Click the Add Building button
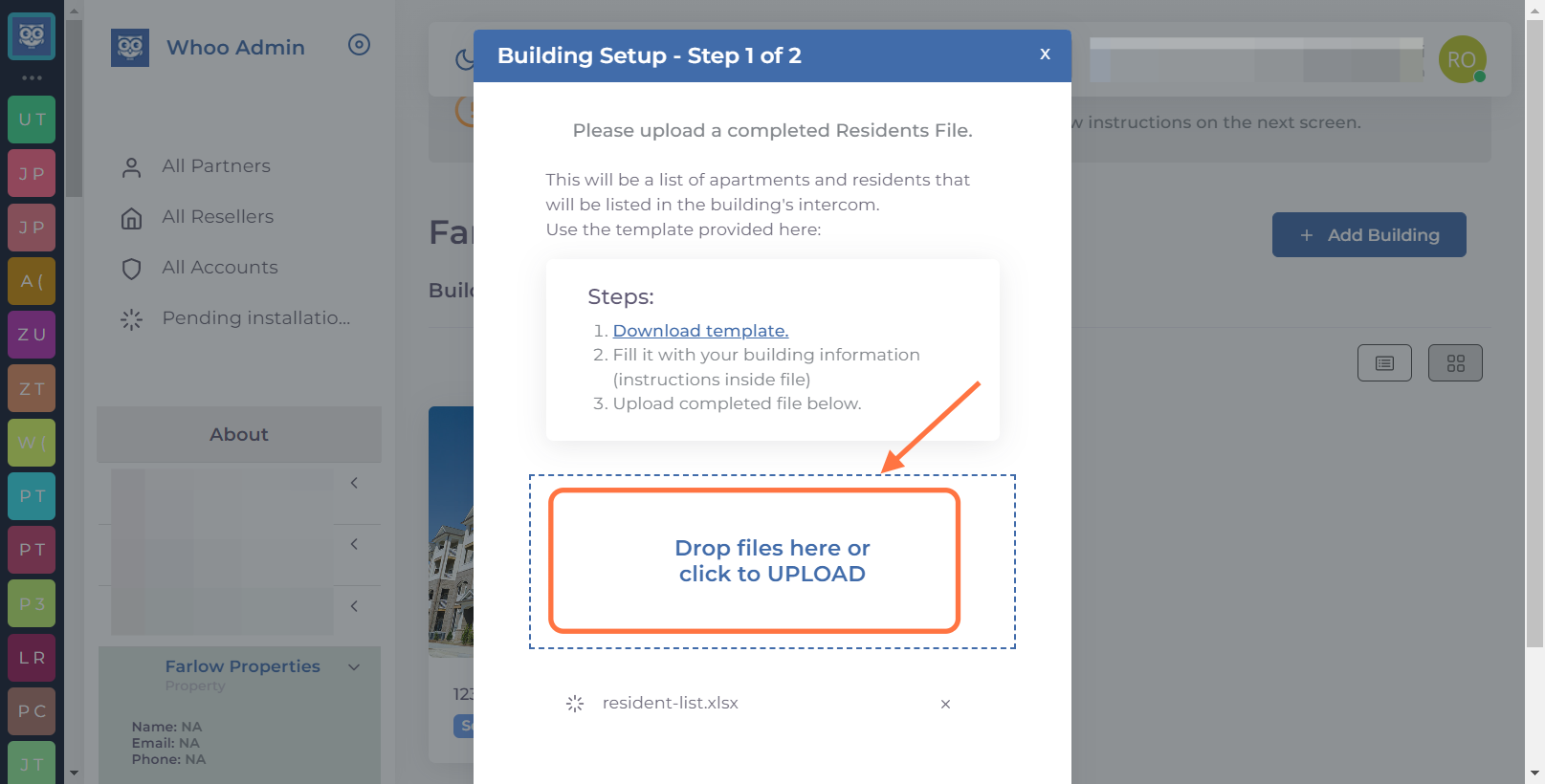Viewport: 1545px width, 784px height. (x=1369, y=235)
